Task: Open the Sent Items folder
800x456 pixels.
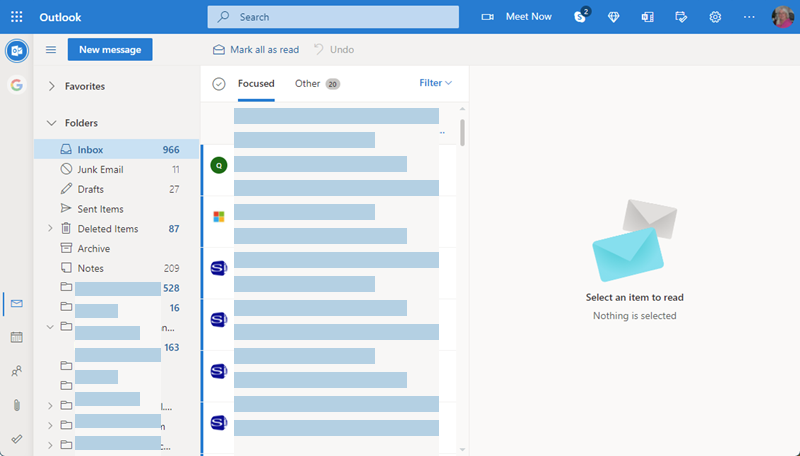Action: pos(116,209)
